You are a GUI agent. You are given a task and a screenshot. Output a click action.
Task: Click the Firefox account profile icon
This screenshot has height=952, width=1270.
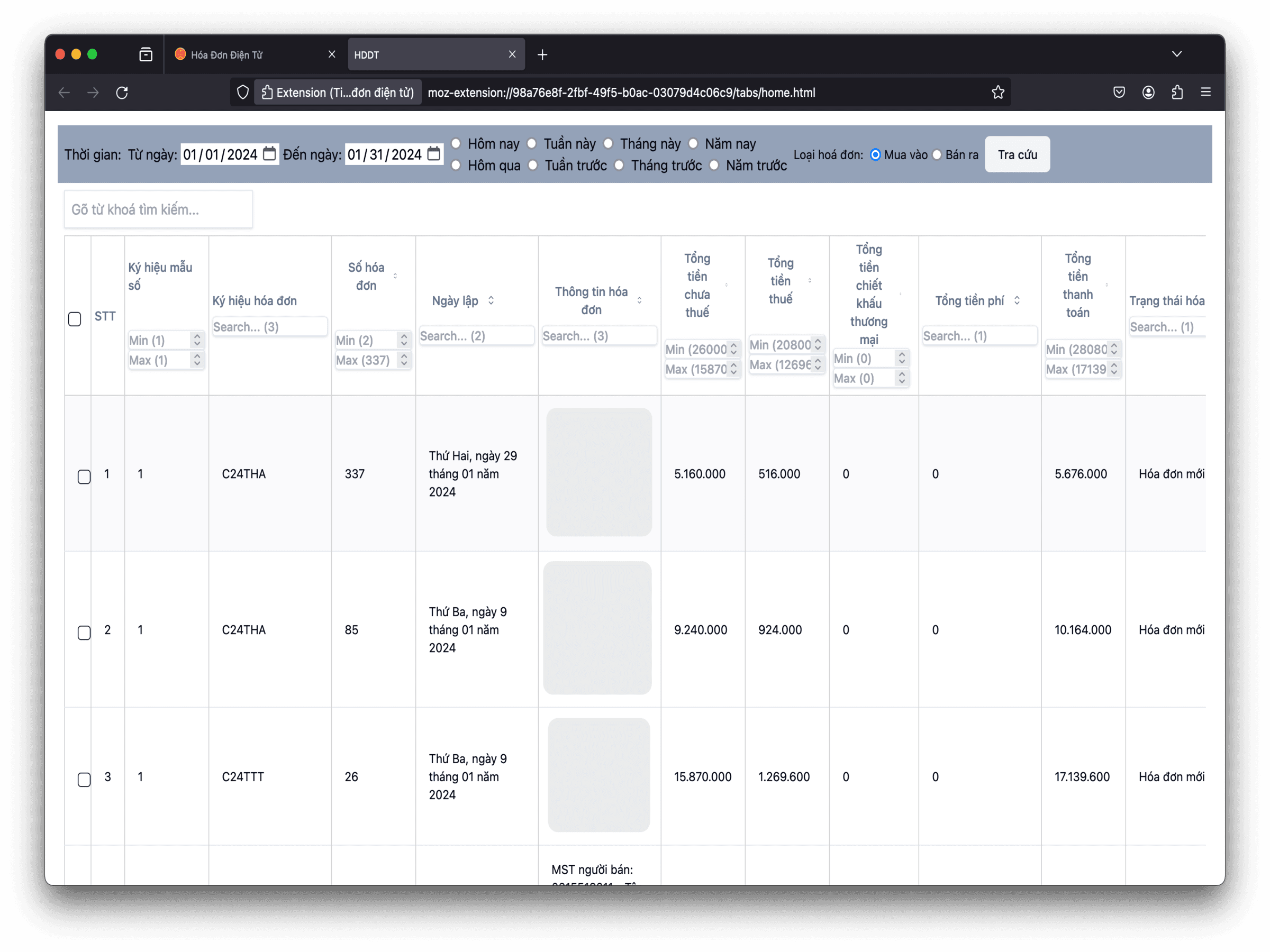(x=1148, y=93)
